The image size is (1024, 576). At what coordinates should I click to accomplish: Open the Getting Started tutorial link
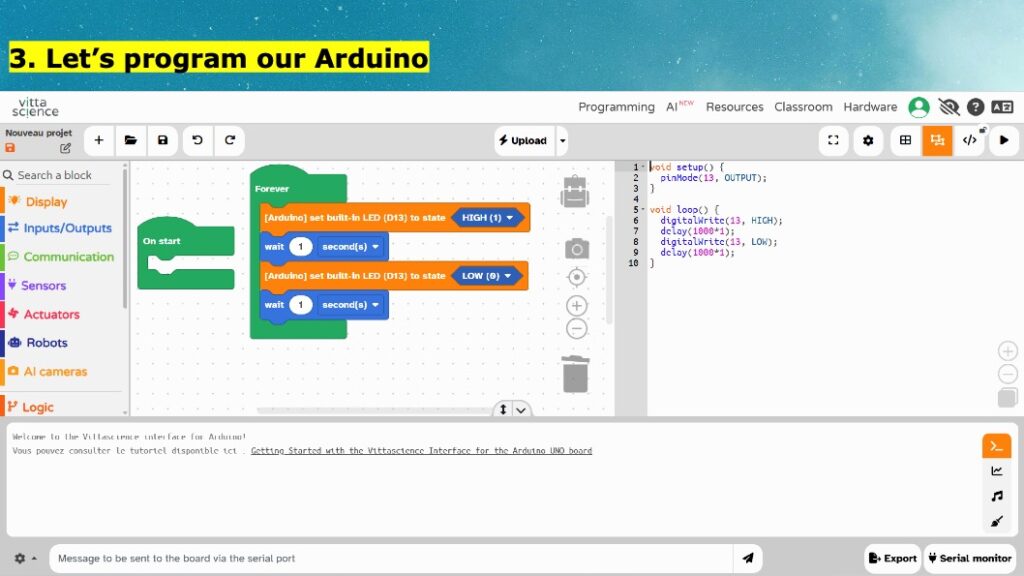coord(421,451)
